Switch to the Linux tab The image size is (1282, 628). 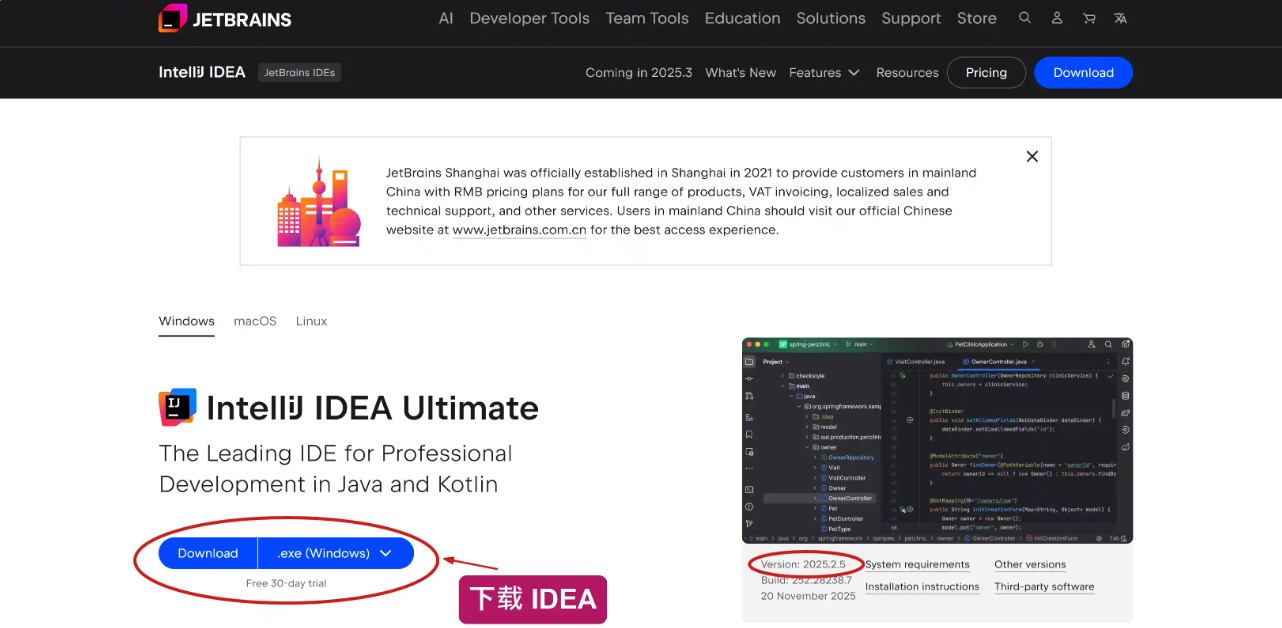pos(311,321)
